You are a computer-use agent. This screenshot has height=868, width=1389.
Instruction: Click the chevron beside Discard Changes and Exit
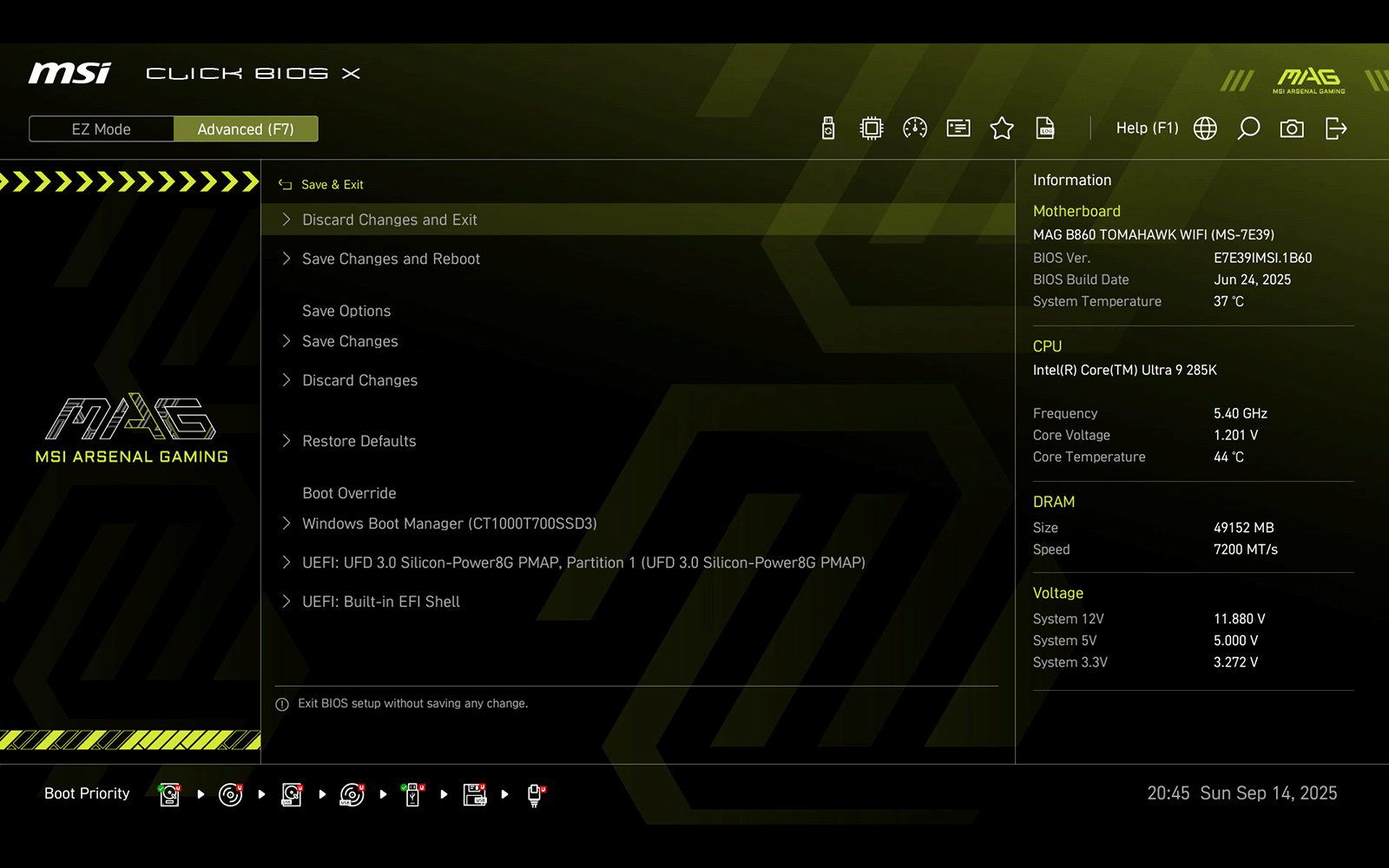pyautogui.click(x=286, y=220)
